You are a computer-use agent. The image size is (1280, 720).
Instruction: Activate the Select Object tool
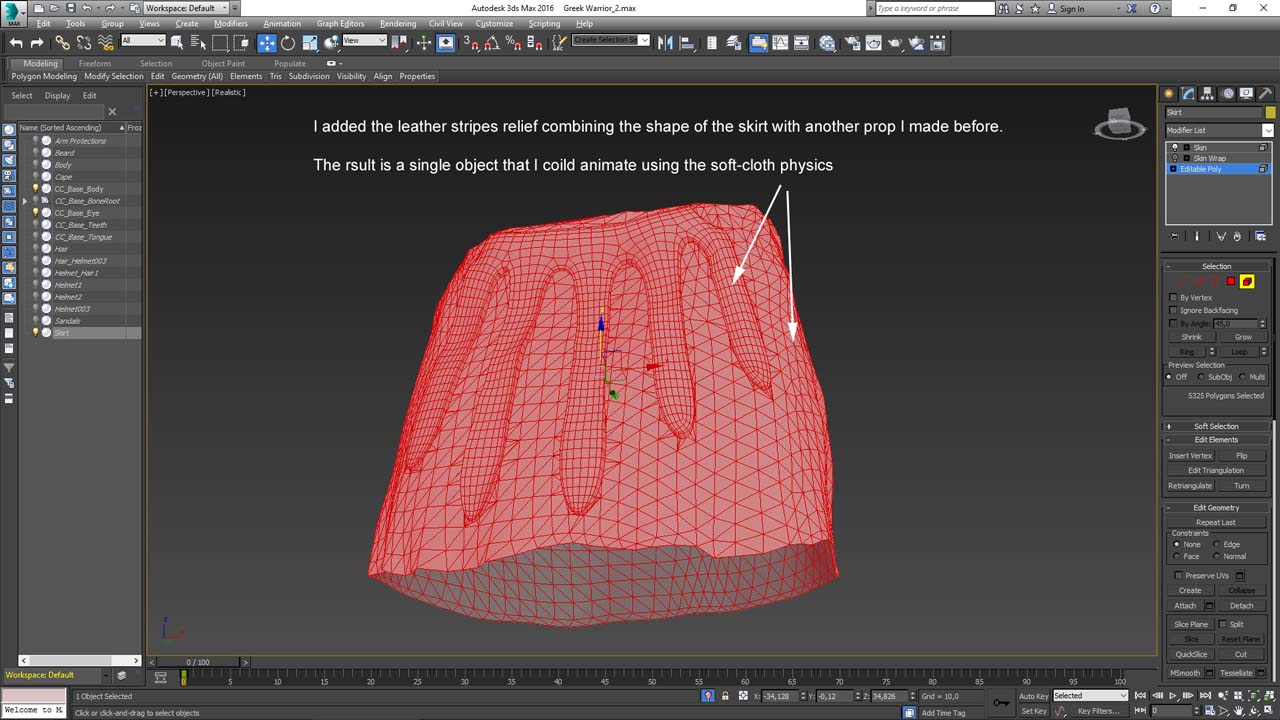tap(177, 43)
